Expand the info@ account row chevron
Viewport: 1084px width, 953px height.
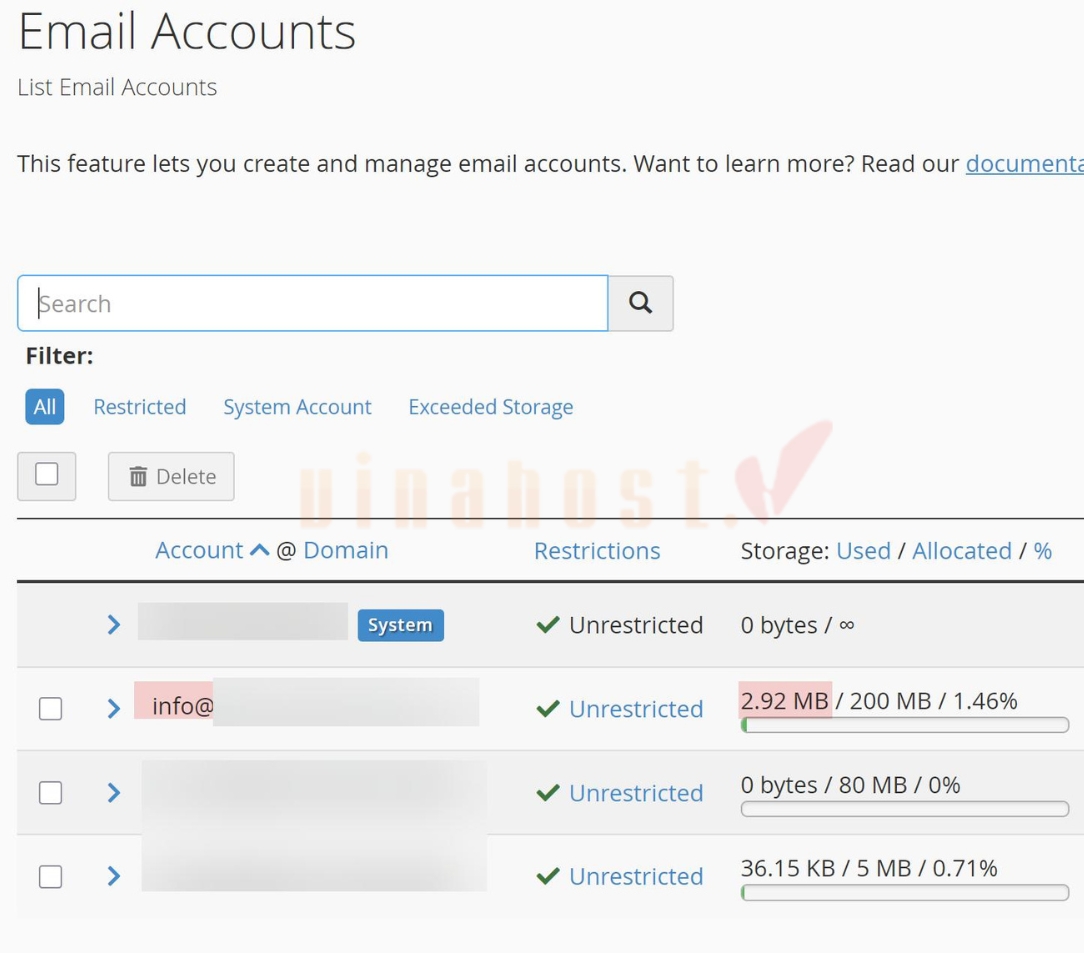coord(114,708)
